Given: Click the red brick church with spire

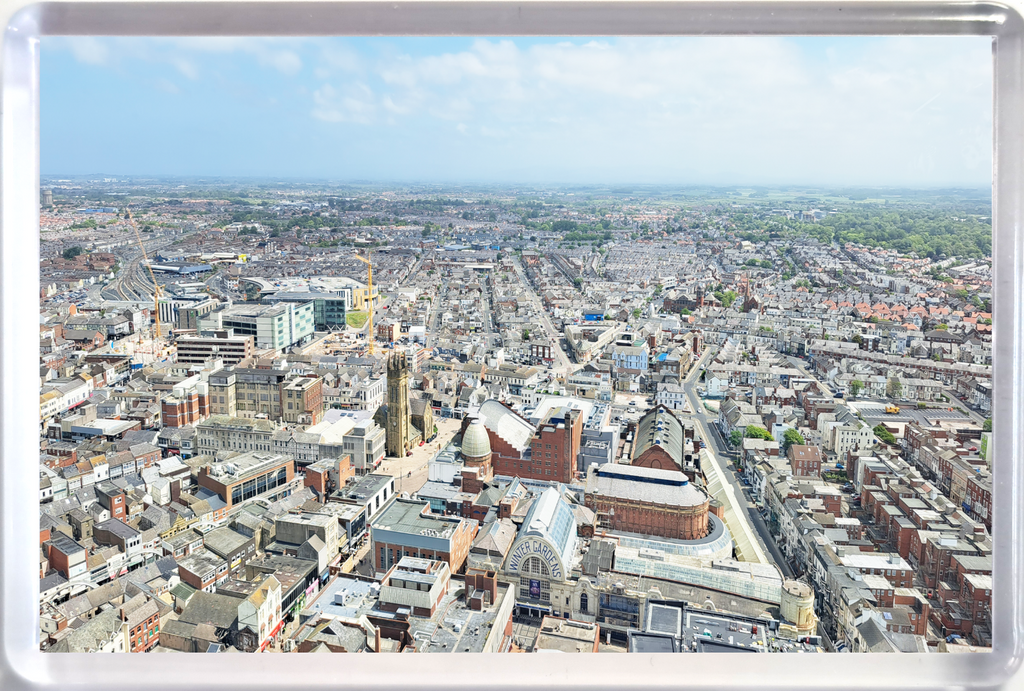Looking at the screenshot, I should 748,297.
